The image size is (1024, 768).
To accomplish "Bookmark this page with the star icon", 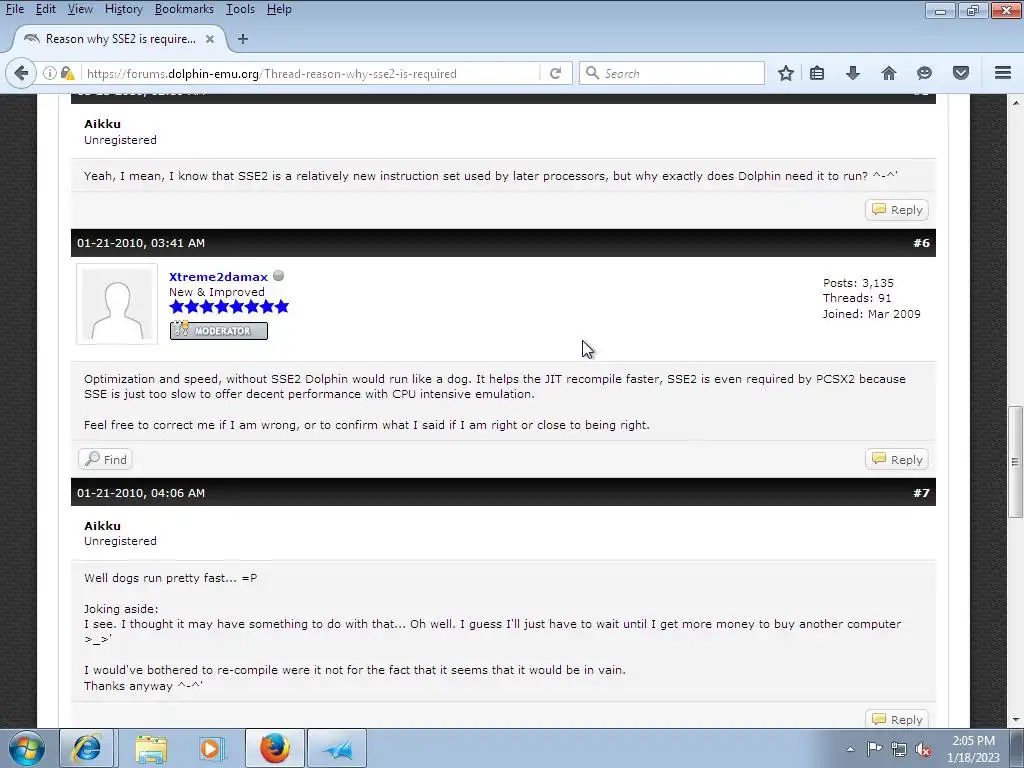I will (x=786, y=73).
